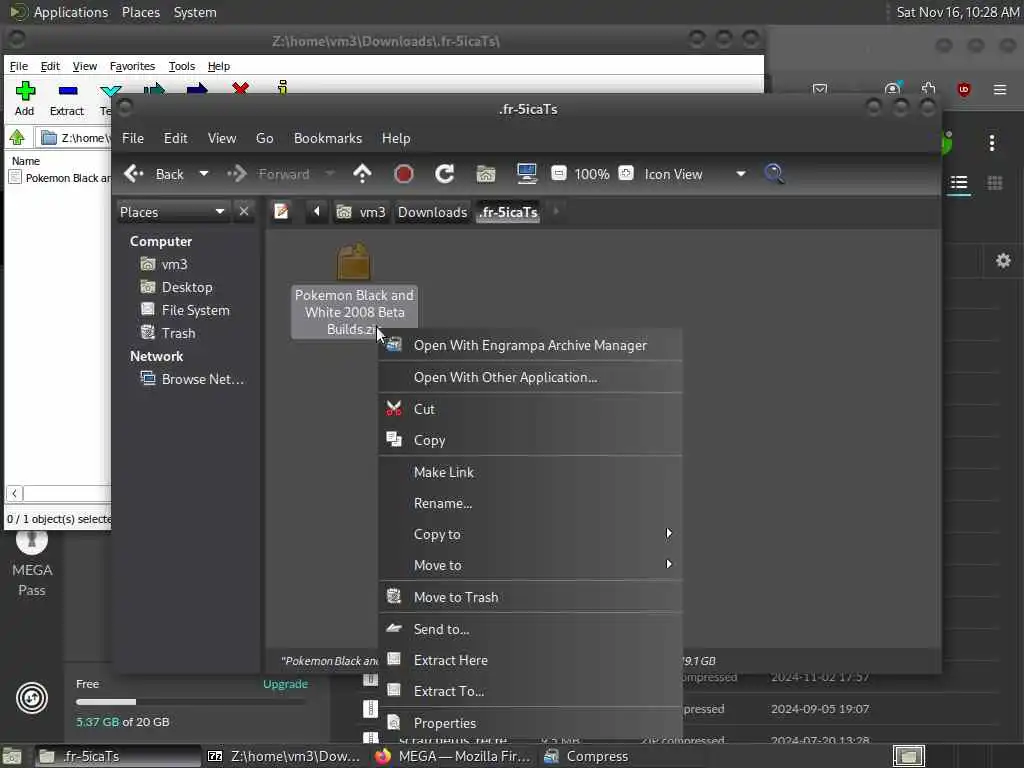
Task: Open Properties from context menu
Action: (530, 723)
